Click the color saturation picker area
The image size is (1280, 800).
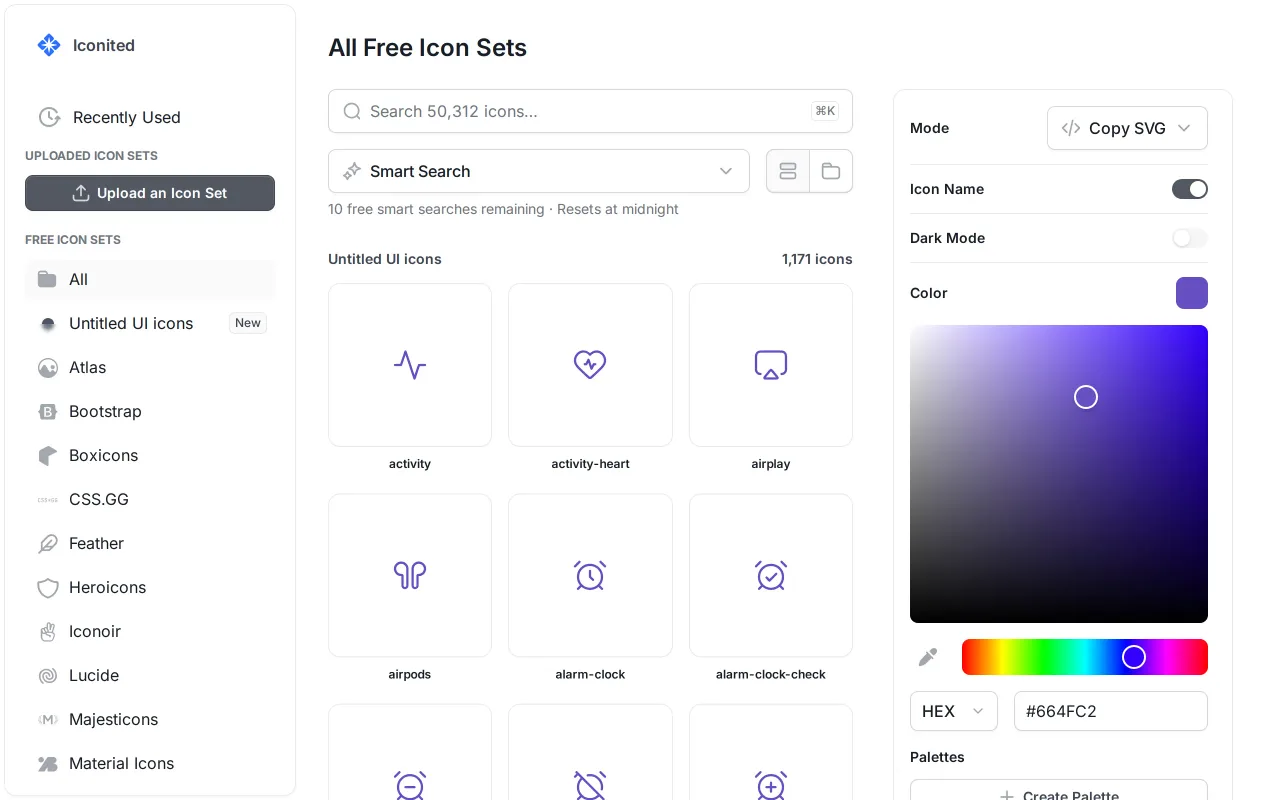tap(1059, 474)
